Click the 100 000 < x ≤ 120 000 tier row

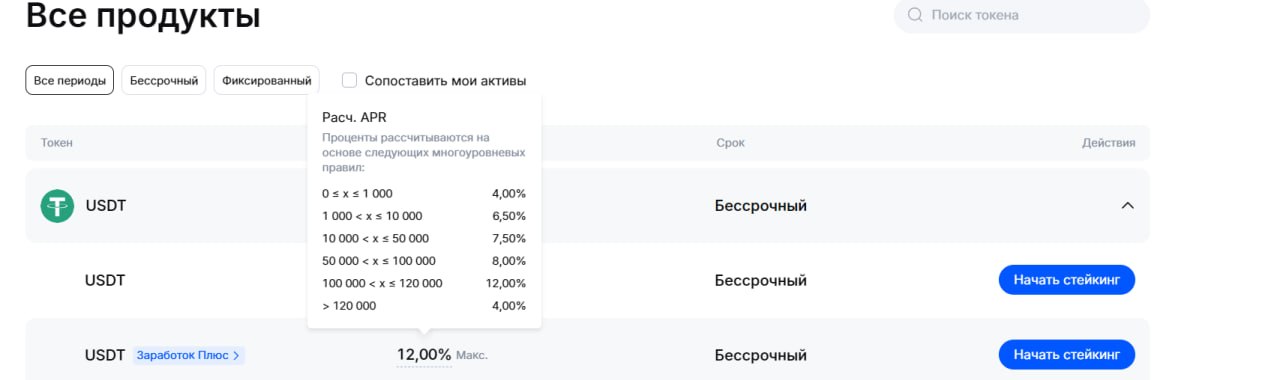click(x=424, y=283)
